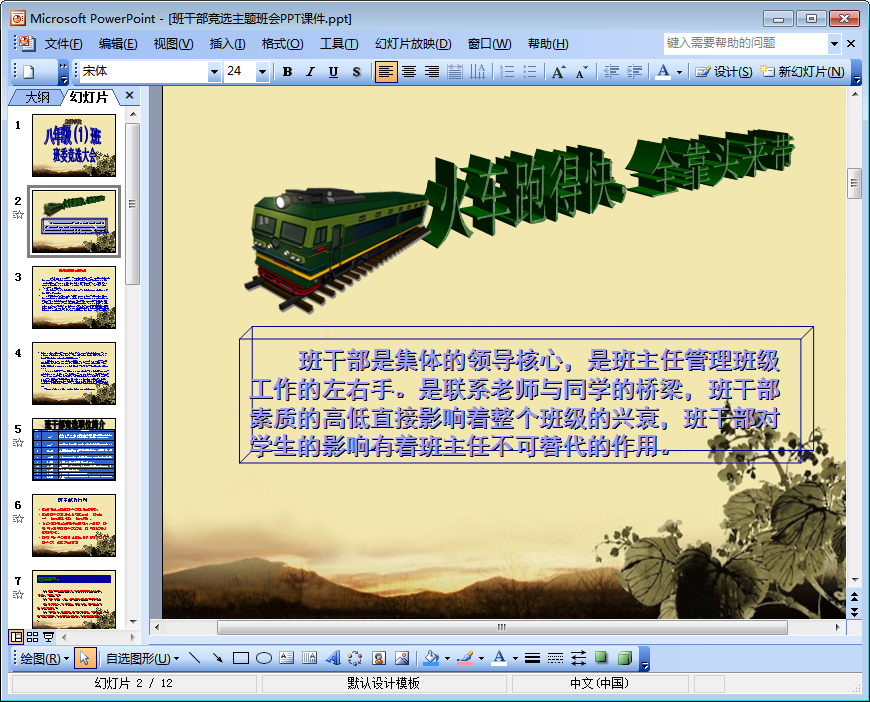This screenshot has height=702, width=870.
Task: Open the 插入 menu
Action: pyautogui.click(x=227, y=44)
